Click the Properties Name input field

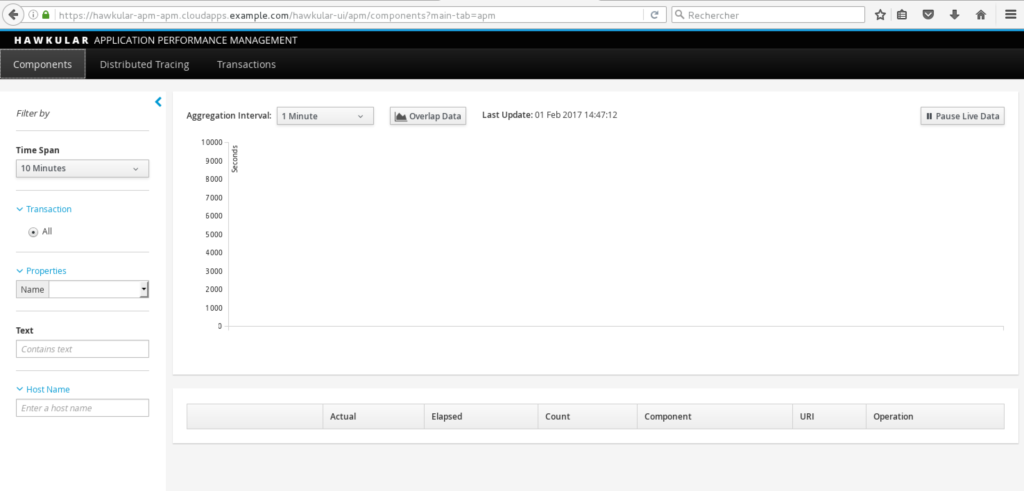(x=95, y=289)
